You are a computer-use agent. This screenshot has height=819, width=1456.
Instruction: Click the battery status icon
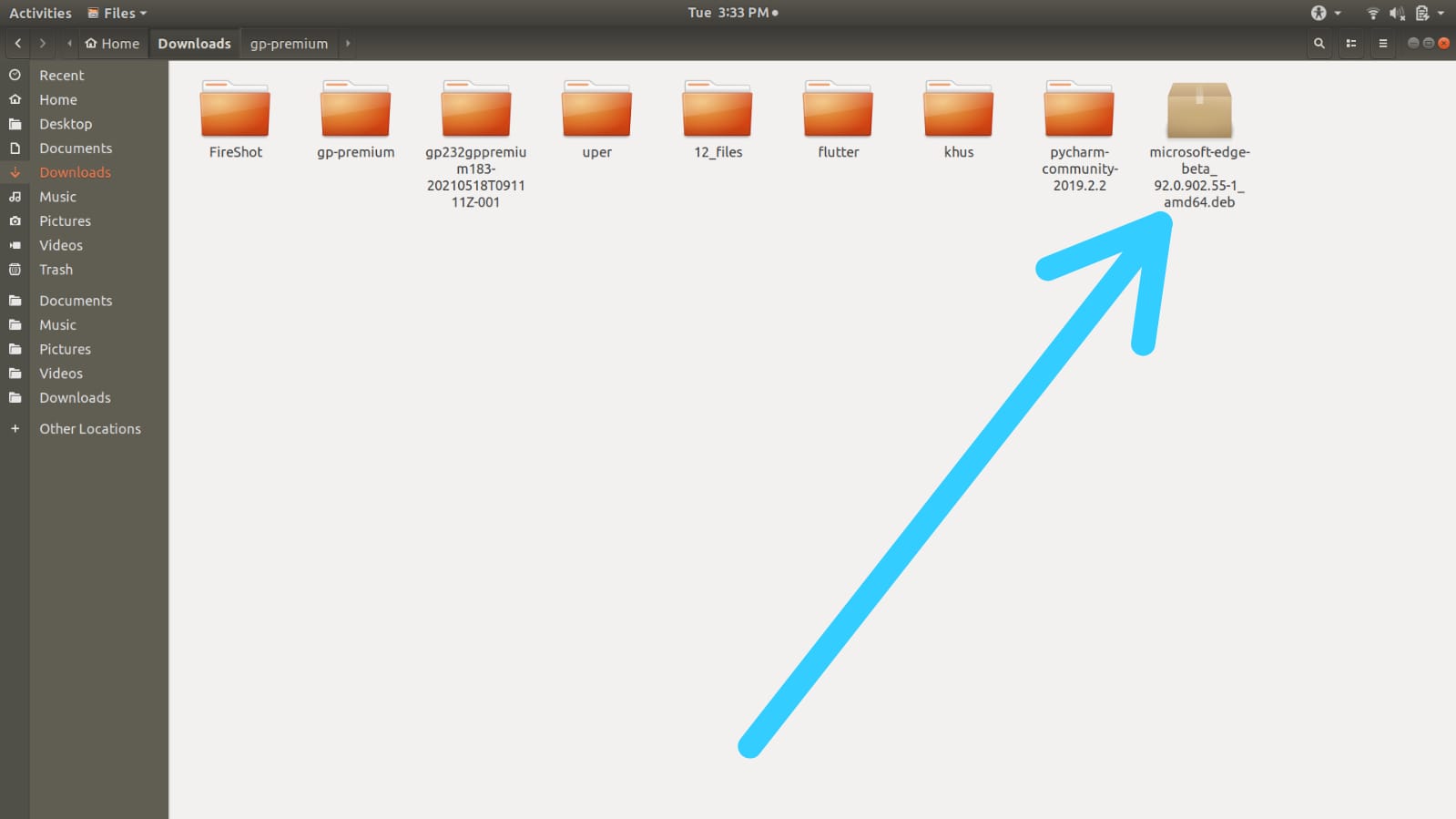click(x=1421, y=13)
